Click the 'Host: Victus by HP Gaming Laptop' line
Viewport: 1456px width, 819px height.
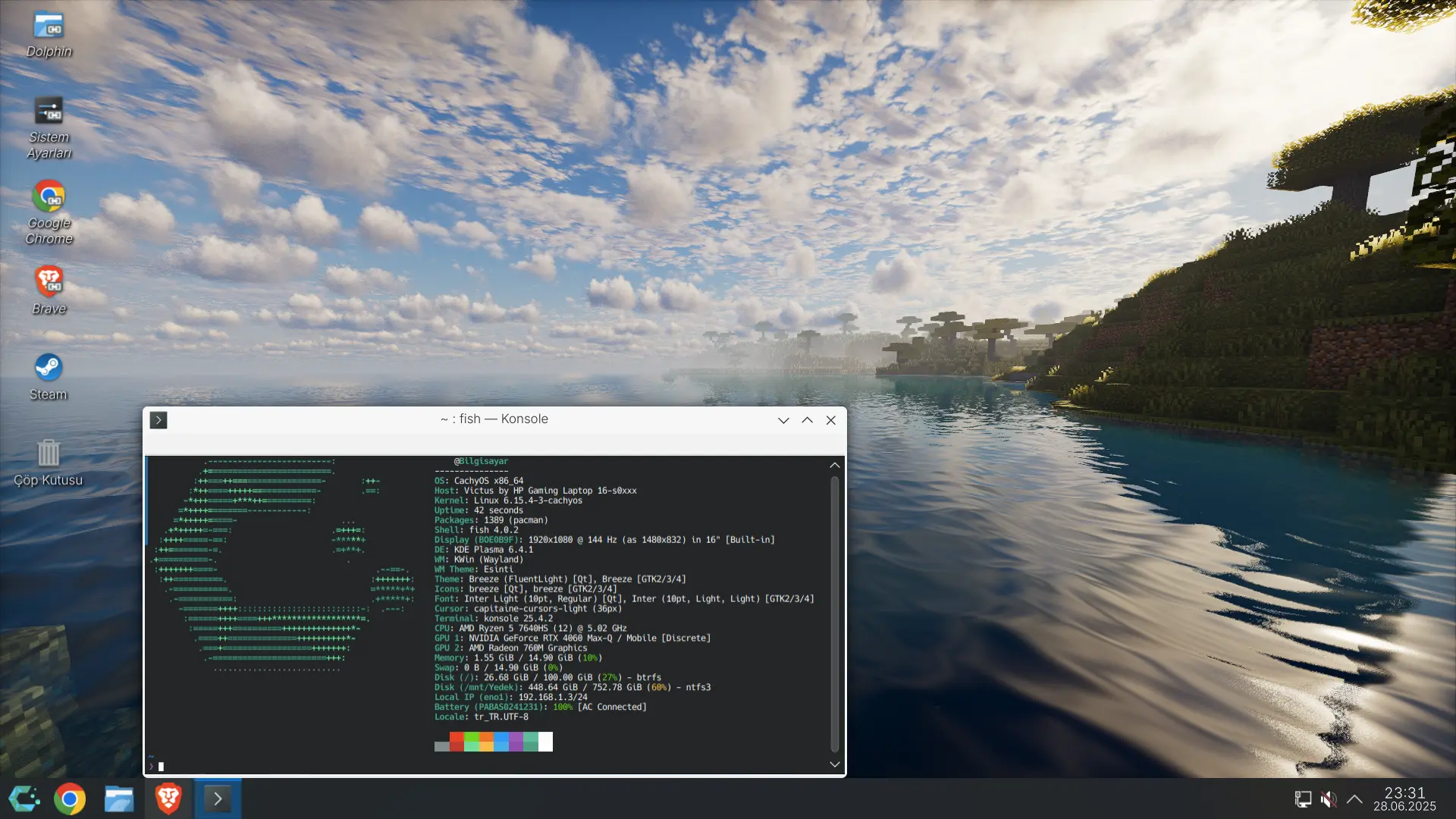tap(535, 491)
